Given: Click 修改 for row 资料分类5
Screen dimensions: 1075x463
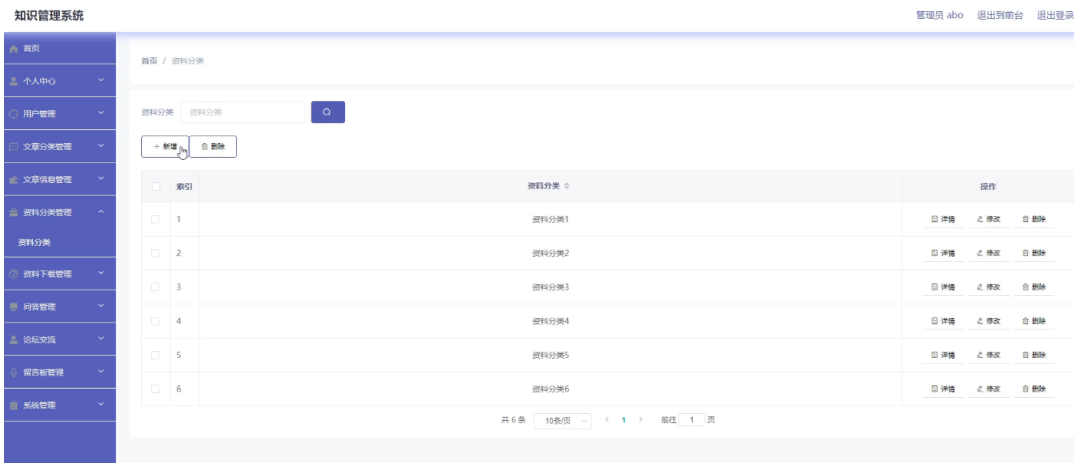Looking at the screenshot, I should [989, 355].
